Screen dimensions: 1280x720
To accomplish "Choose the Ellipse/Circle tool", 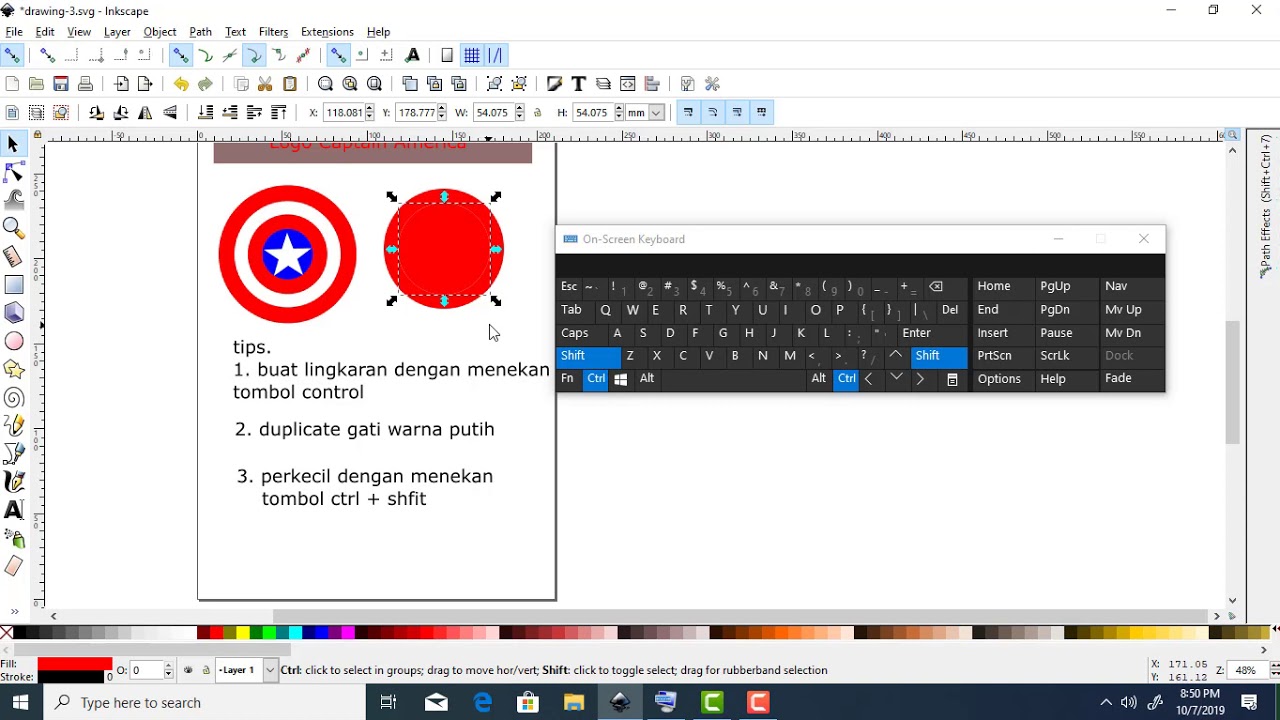I will pos(14,341).
